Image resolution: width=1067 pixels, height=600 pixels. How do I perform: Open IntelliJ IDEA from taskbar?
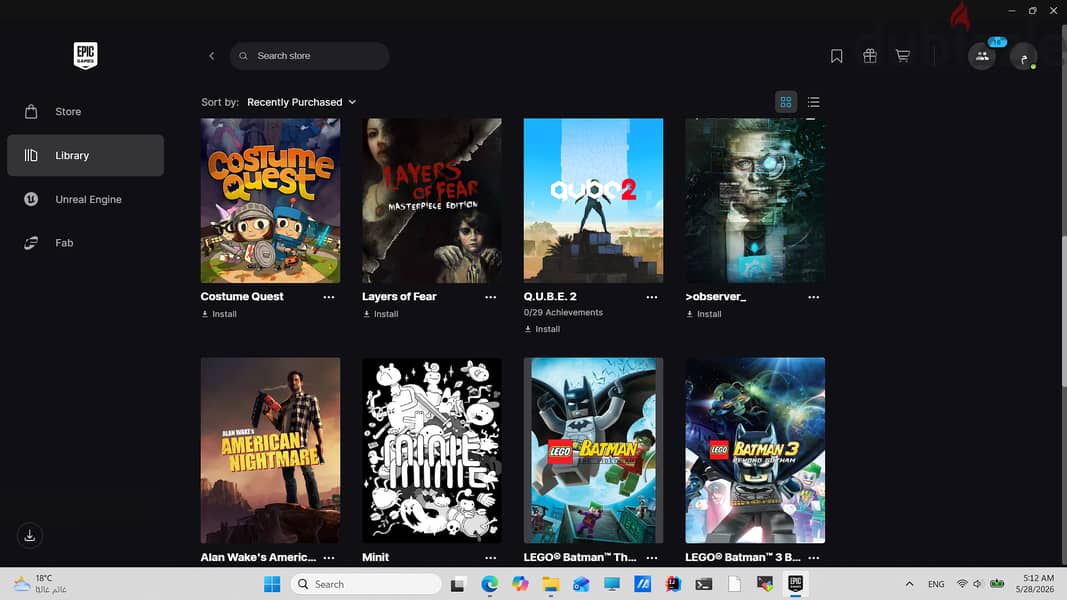tap(673, 584)
